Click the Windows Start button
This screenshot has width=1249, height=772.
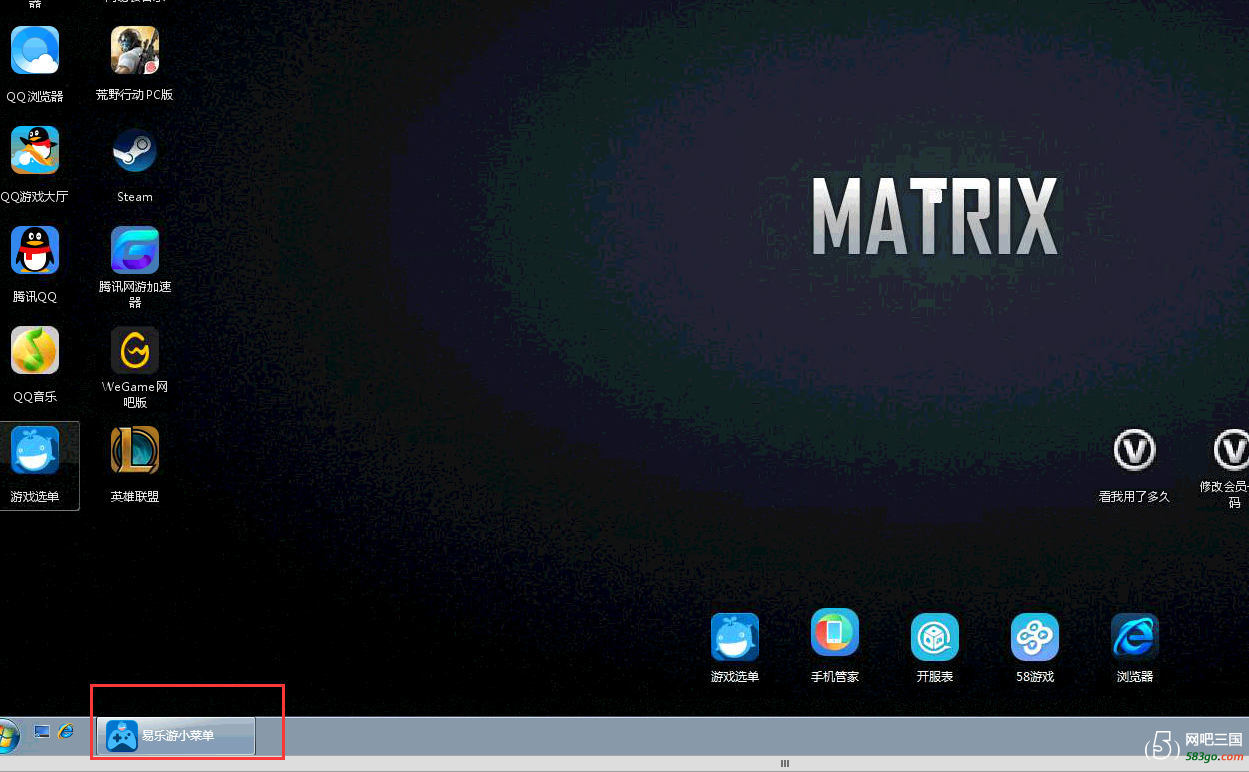8,736
